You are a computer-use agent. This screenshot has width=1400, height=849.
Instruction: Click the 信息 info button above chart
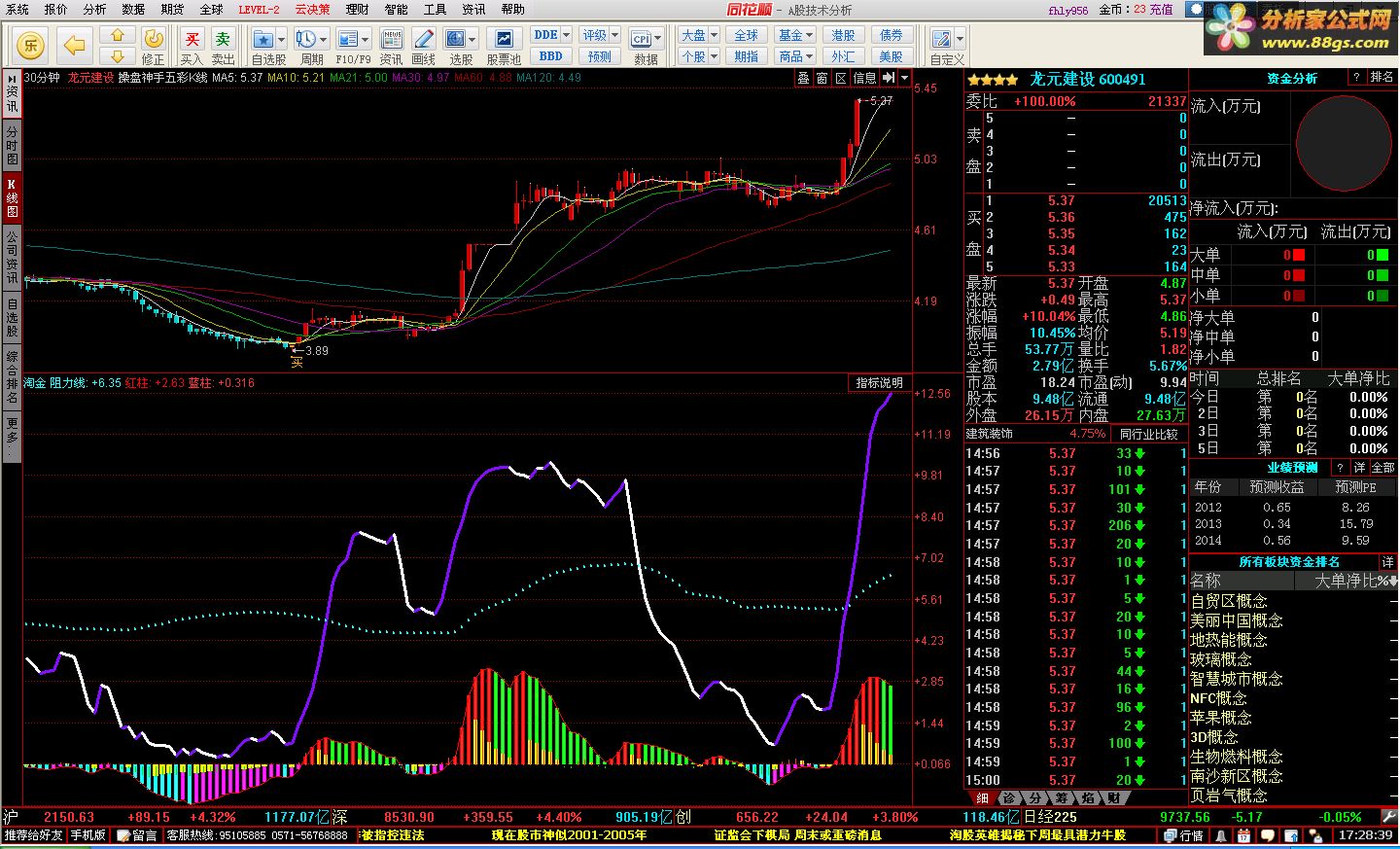pos(864,78)
